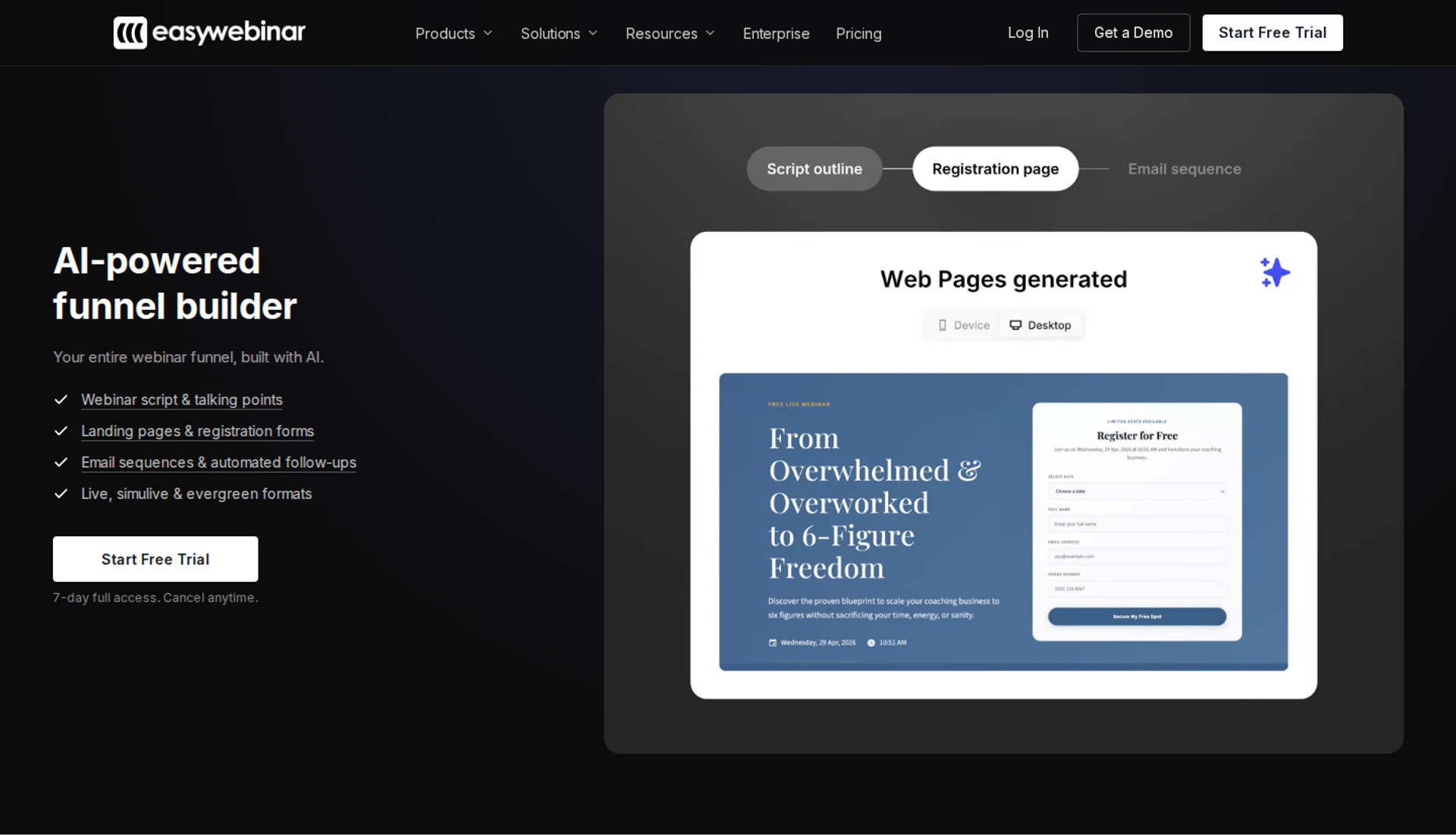Switch preview to Desktop view
The height and width of the screenshot is (835, 1456).
tap(1040, 325)
